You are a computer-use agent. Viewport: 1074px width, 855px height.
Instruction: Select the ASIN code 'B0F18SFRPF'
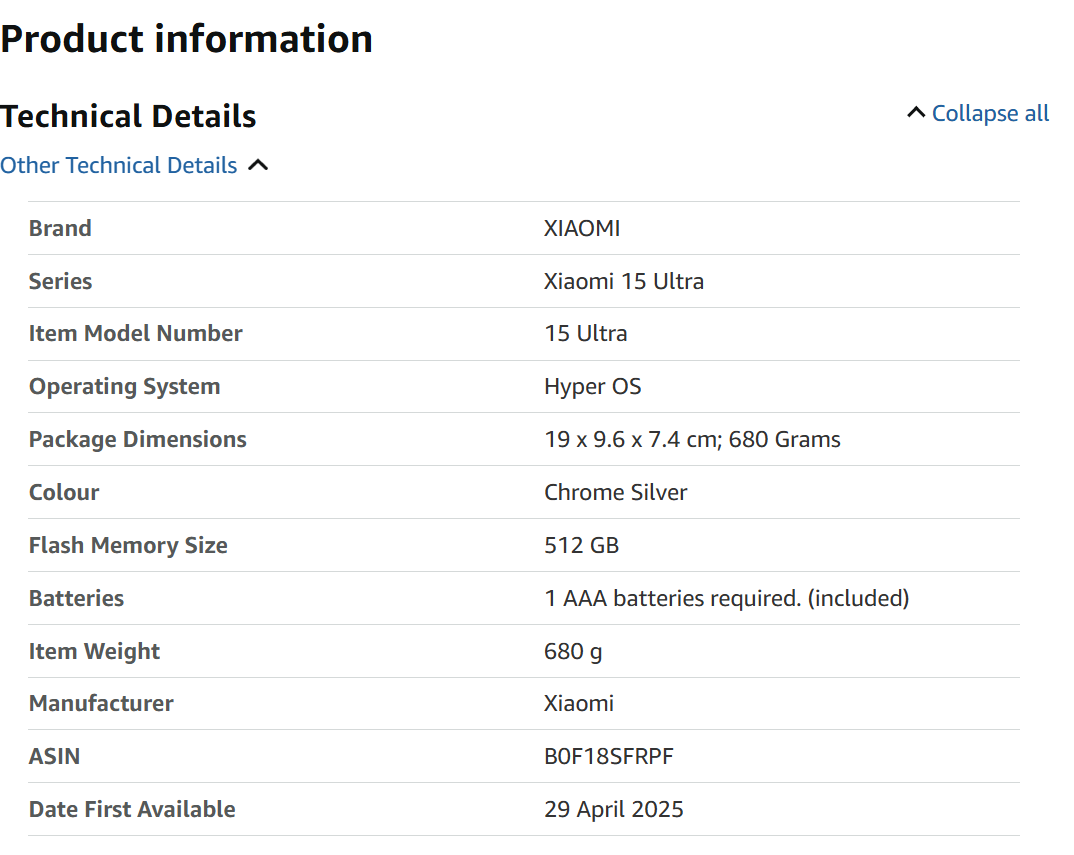pyautogui.click(x=609, y=757)
